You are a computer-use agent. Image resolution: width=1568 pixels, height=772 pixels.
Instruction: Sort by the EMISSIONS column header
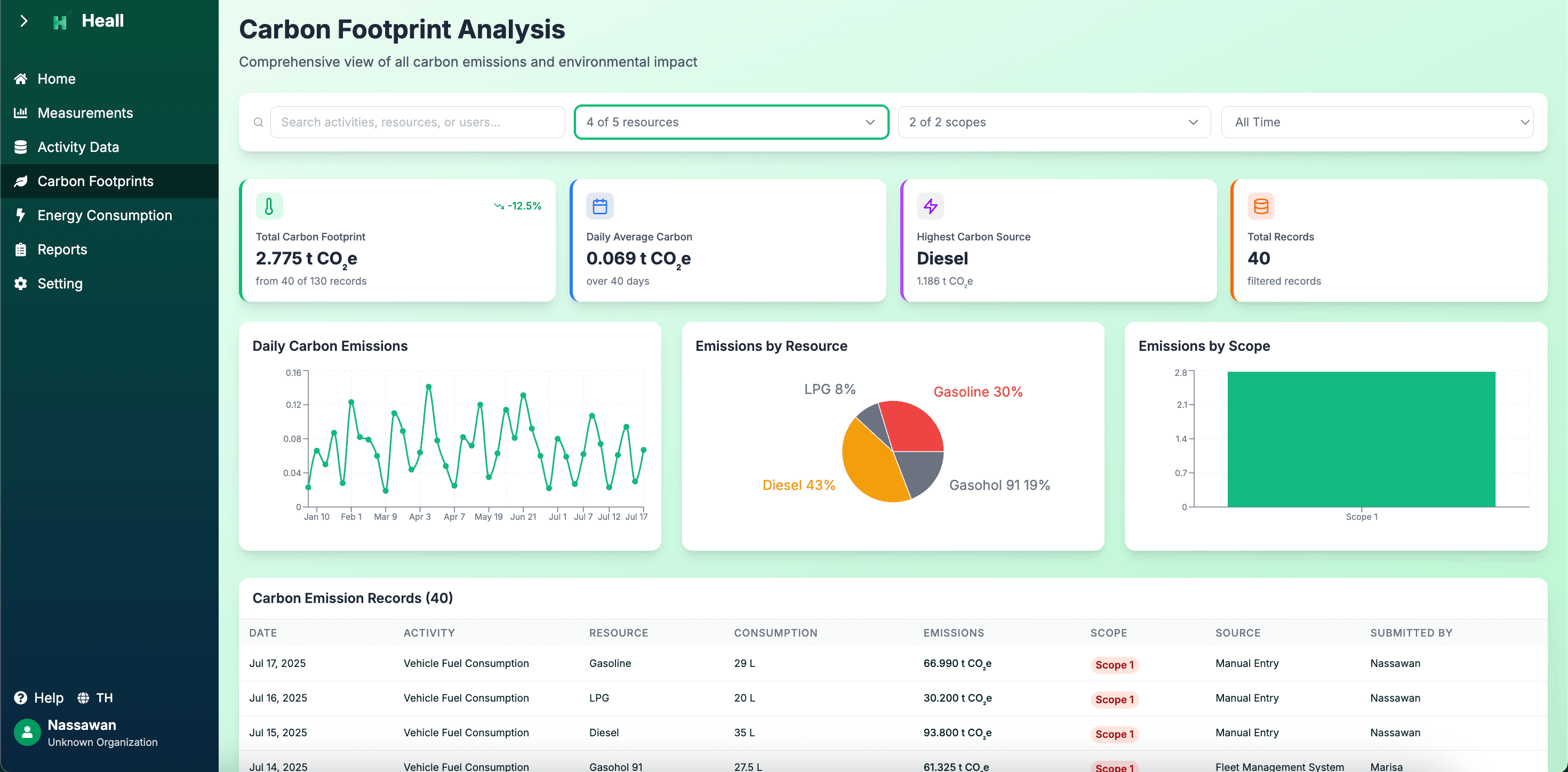pyautogui.click(x=953, y=633)
